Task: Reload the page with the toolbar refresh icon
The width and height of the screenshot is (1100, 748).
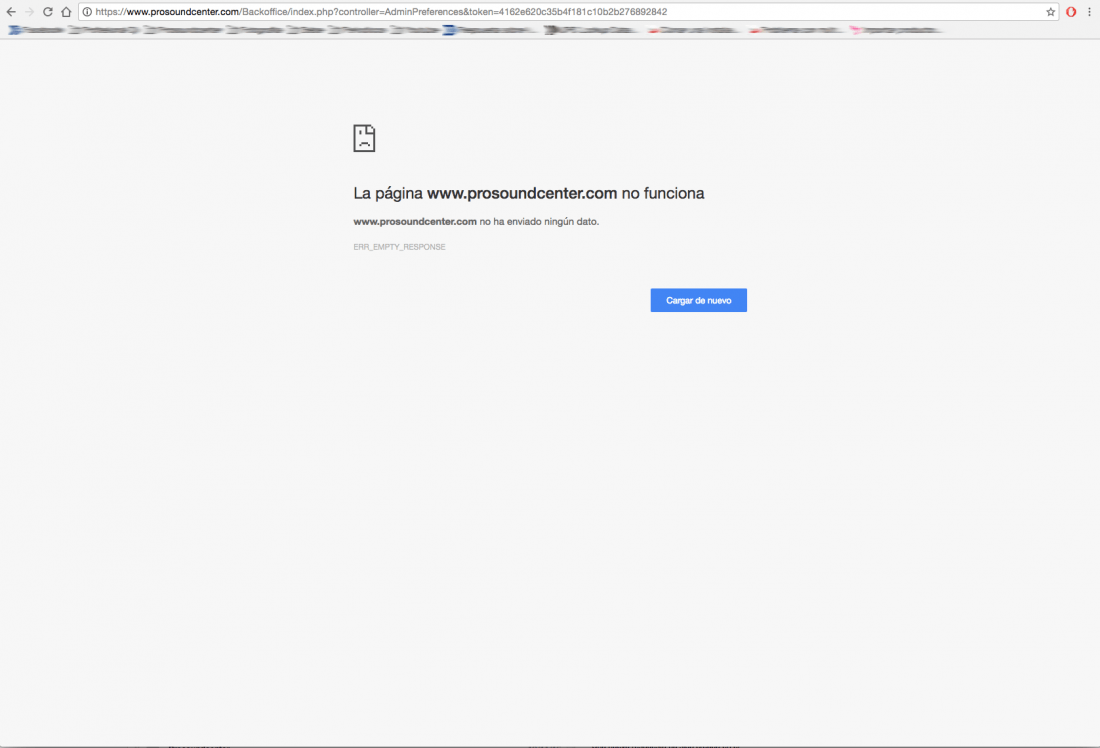Action: (x=48, y=12)
